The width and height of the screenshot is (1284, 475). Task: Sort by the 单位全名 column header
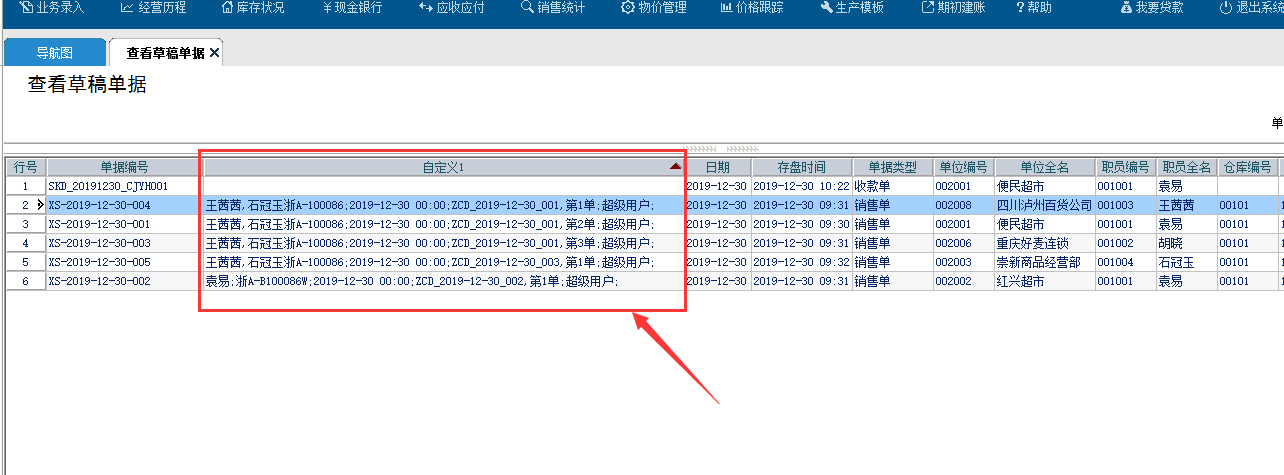coord(1045,167)
